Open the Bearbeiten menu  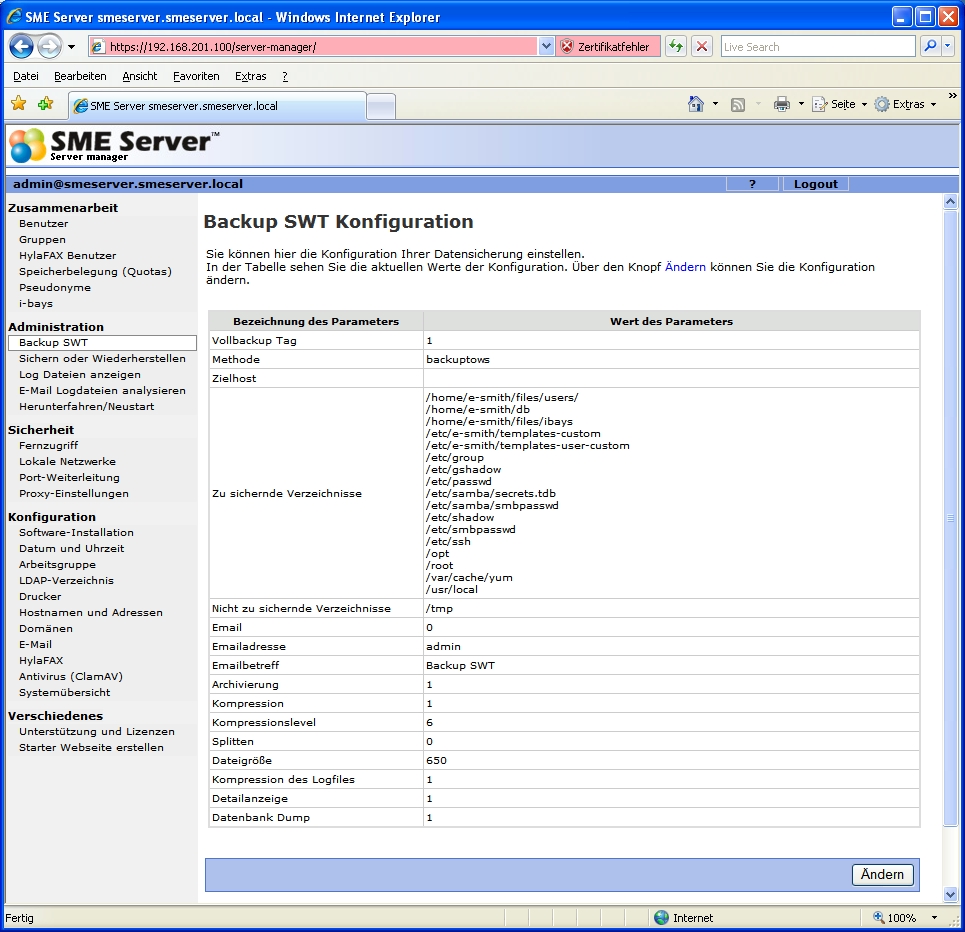[80, 76]
